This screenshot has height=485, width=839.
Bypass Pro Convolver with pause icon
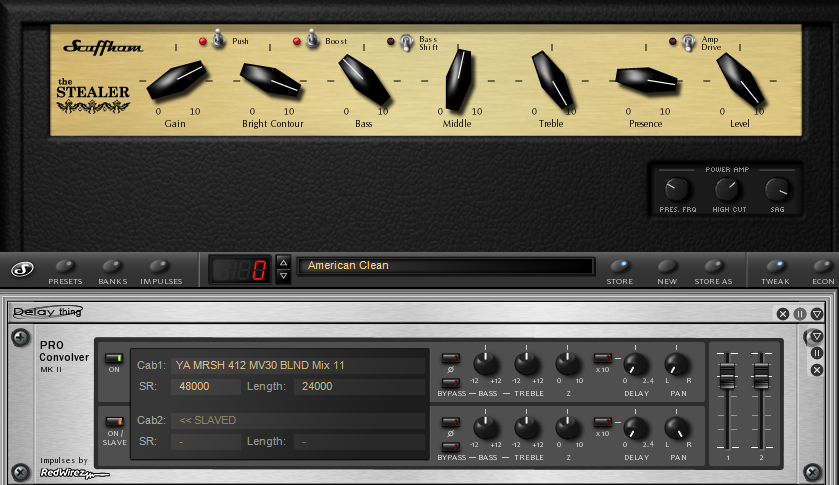(x=817, y=353)
